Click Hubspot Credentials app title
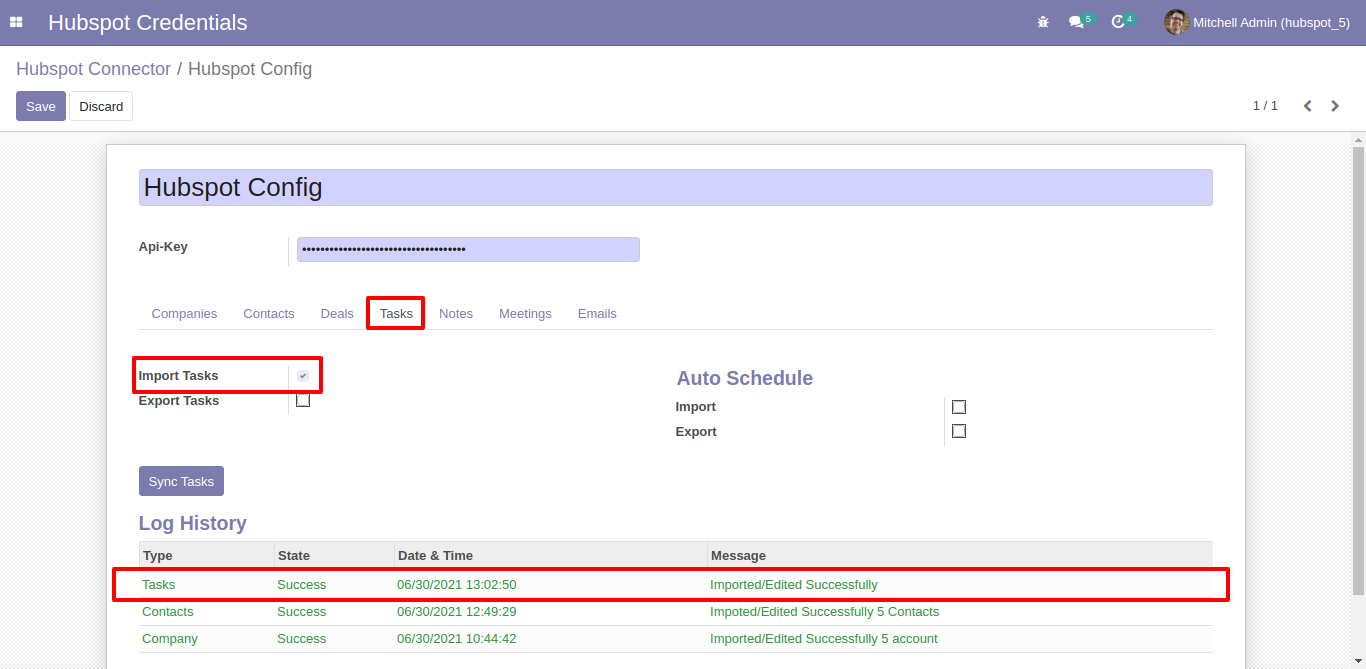 [x=148, y=22]
